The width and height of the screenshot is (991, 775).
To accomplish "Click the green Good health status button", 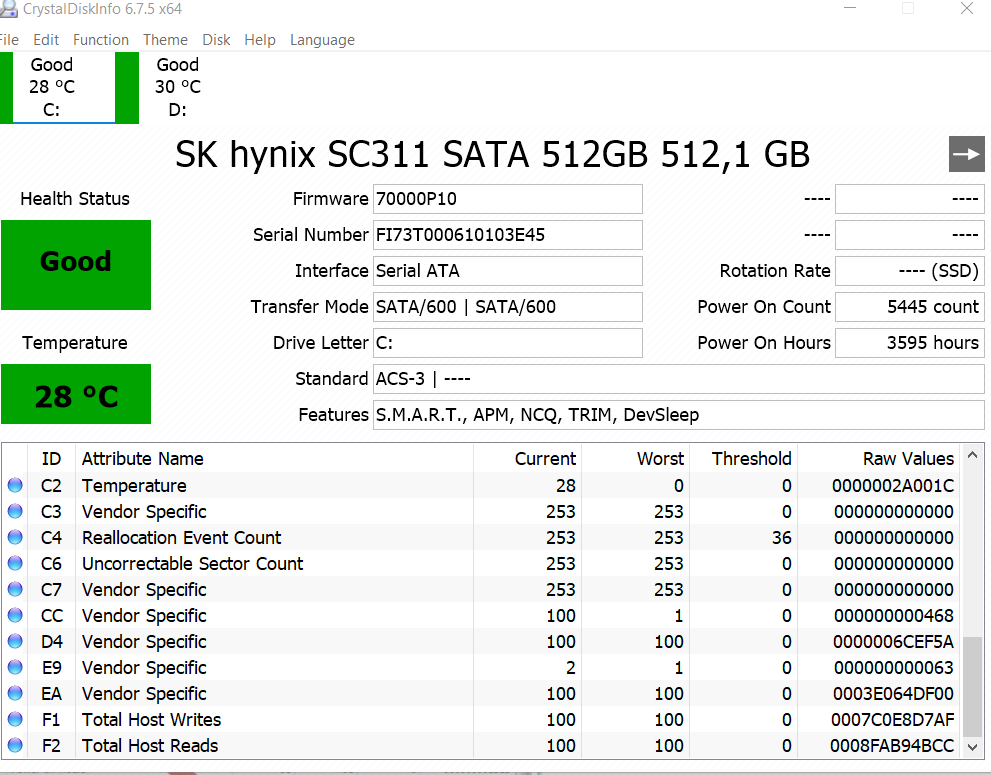I will click(x=76, y=265).
